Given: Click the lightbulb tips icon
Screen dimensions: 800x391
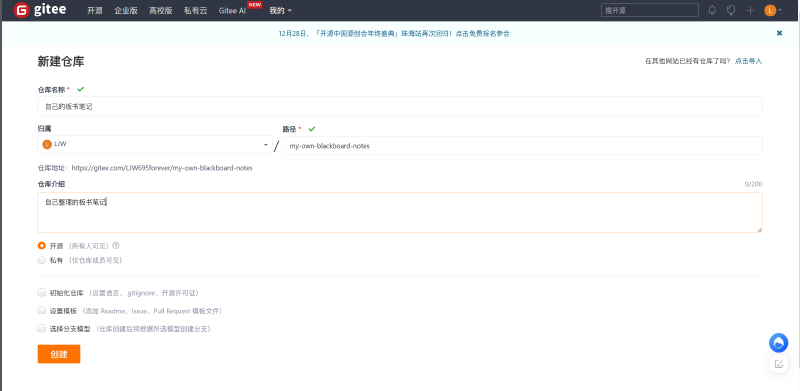Looking at the screenshot, I should click(731, 10).
